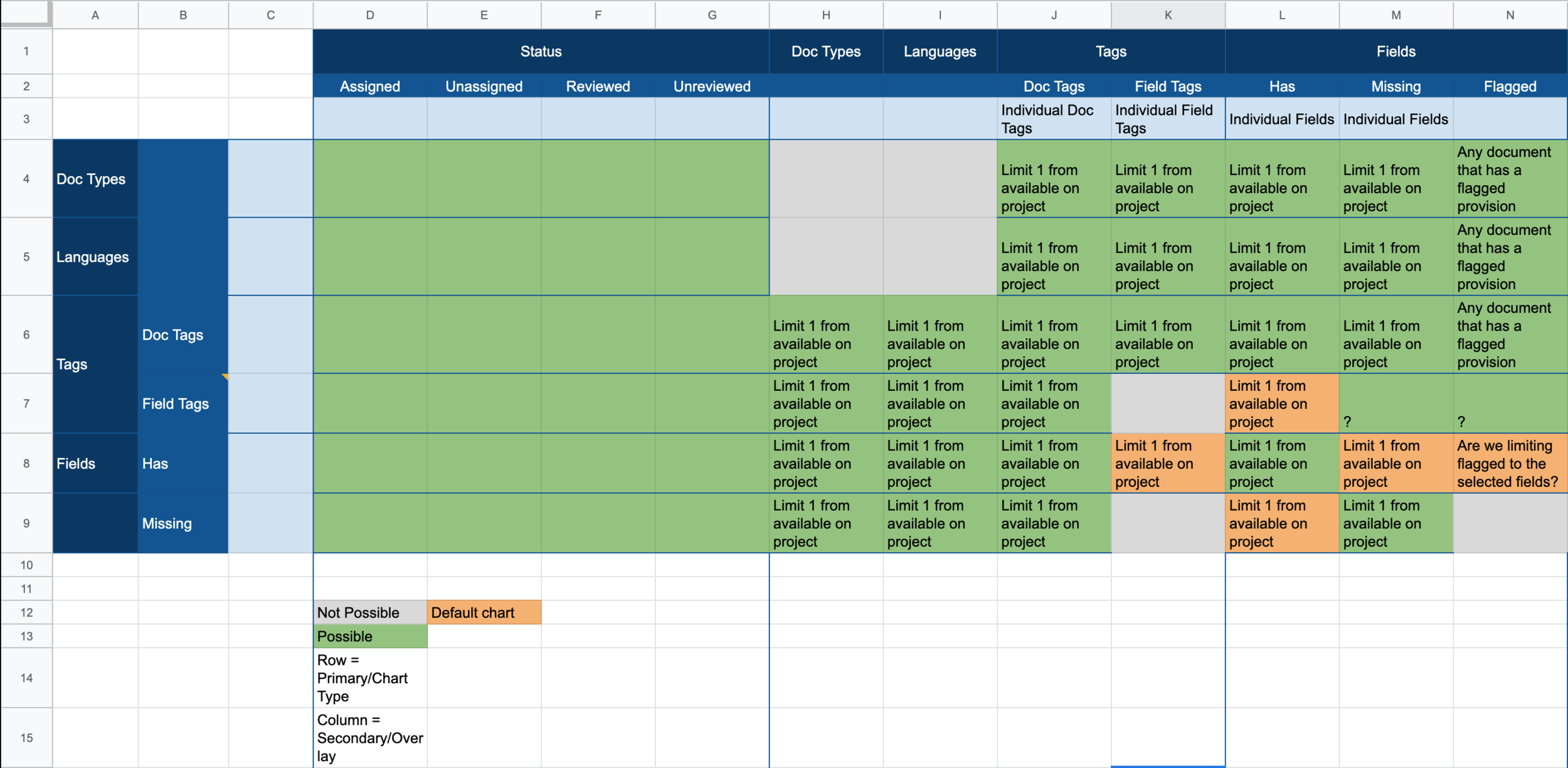The height and width of the screenshot is (768, 1568).
Task: Click the note indicator on Field Tags cell
Action: pyautogui.click(x=225, y=376)
